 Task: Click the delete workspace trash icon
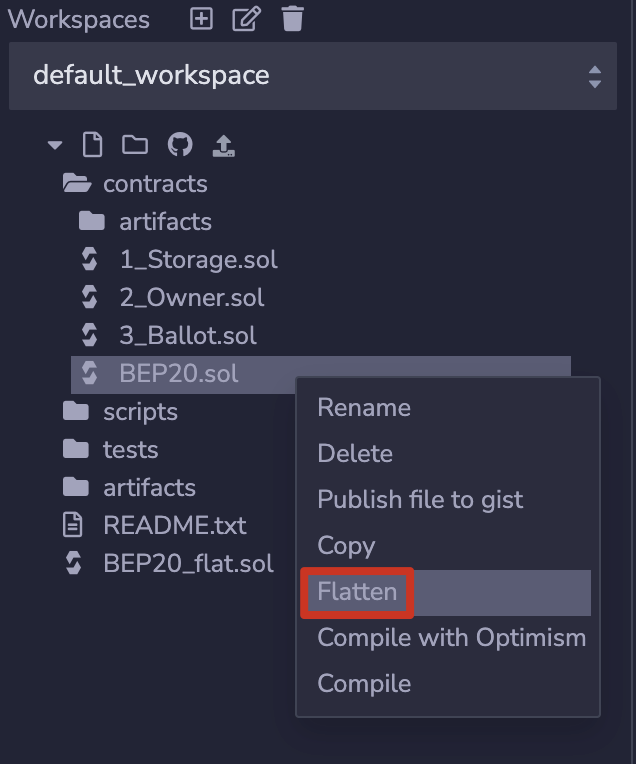pos(292,18)
